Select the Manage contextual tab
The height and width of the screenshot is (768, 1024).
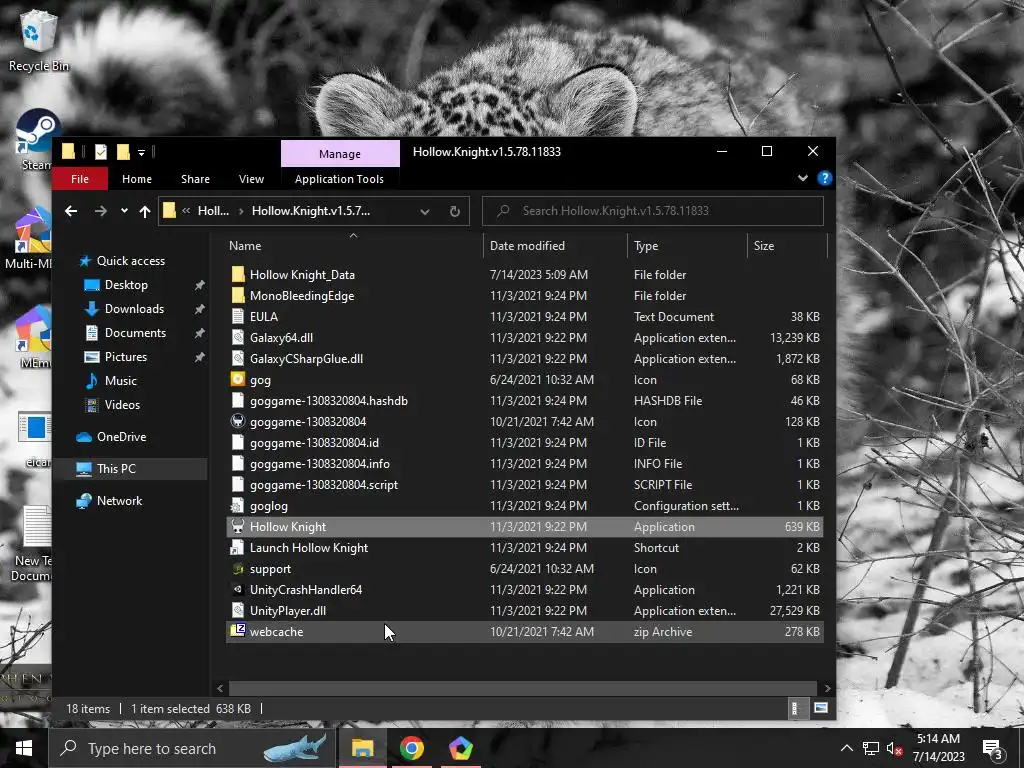click(340, 153)
